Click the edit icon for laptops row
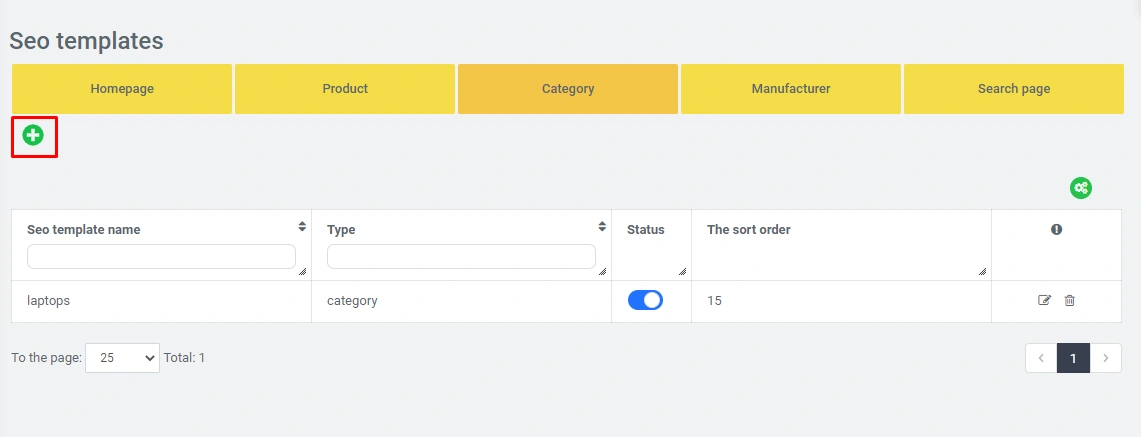 pos(1044,300)
